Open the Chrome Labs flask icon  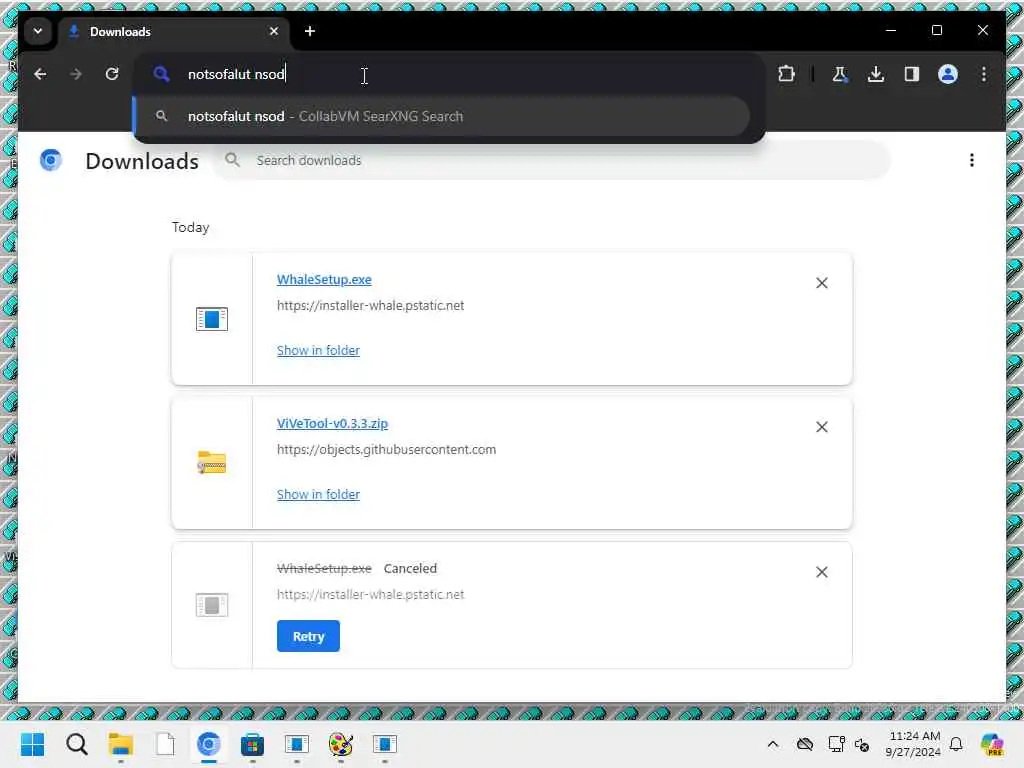pos(840,74)
